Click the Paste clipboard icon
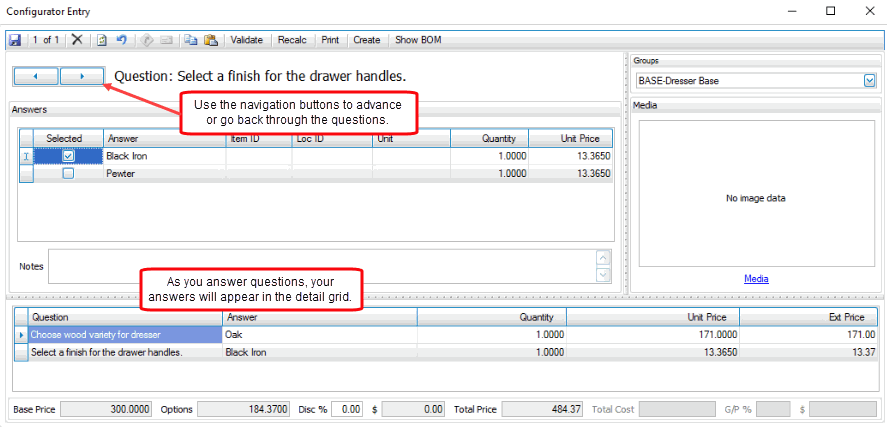 point(210,40)
